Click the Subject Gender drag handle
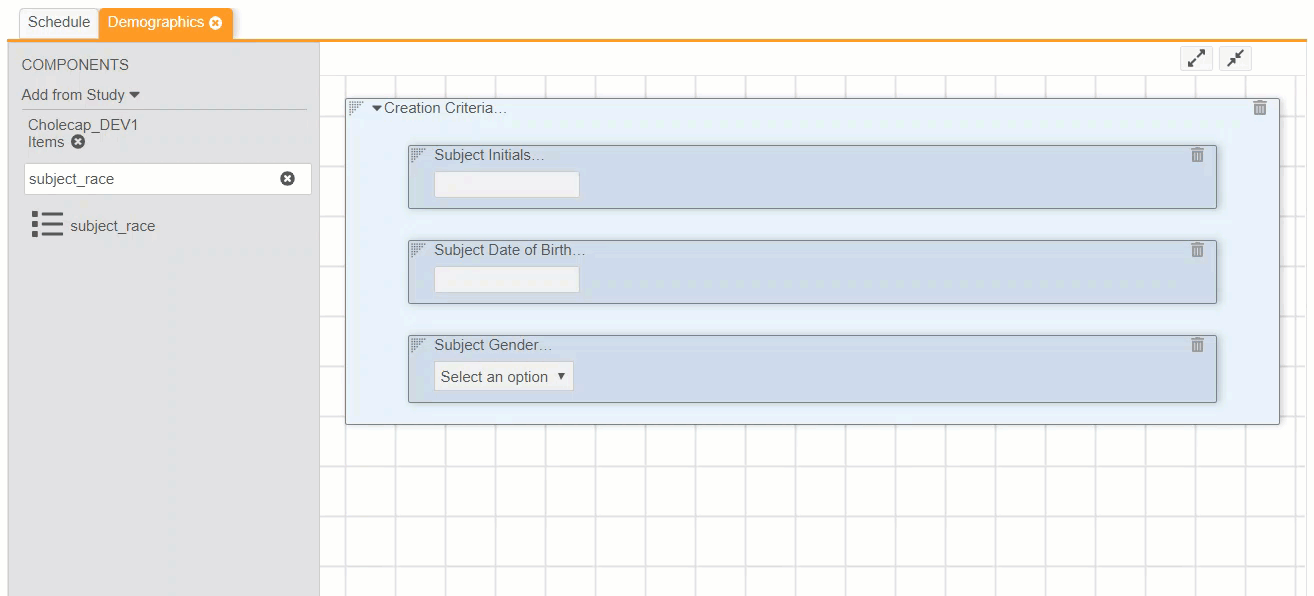The height and width of the screenshot is (596, 1314). pos(418,344)
